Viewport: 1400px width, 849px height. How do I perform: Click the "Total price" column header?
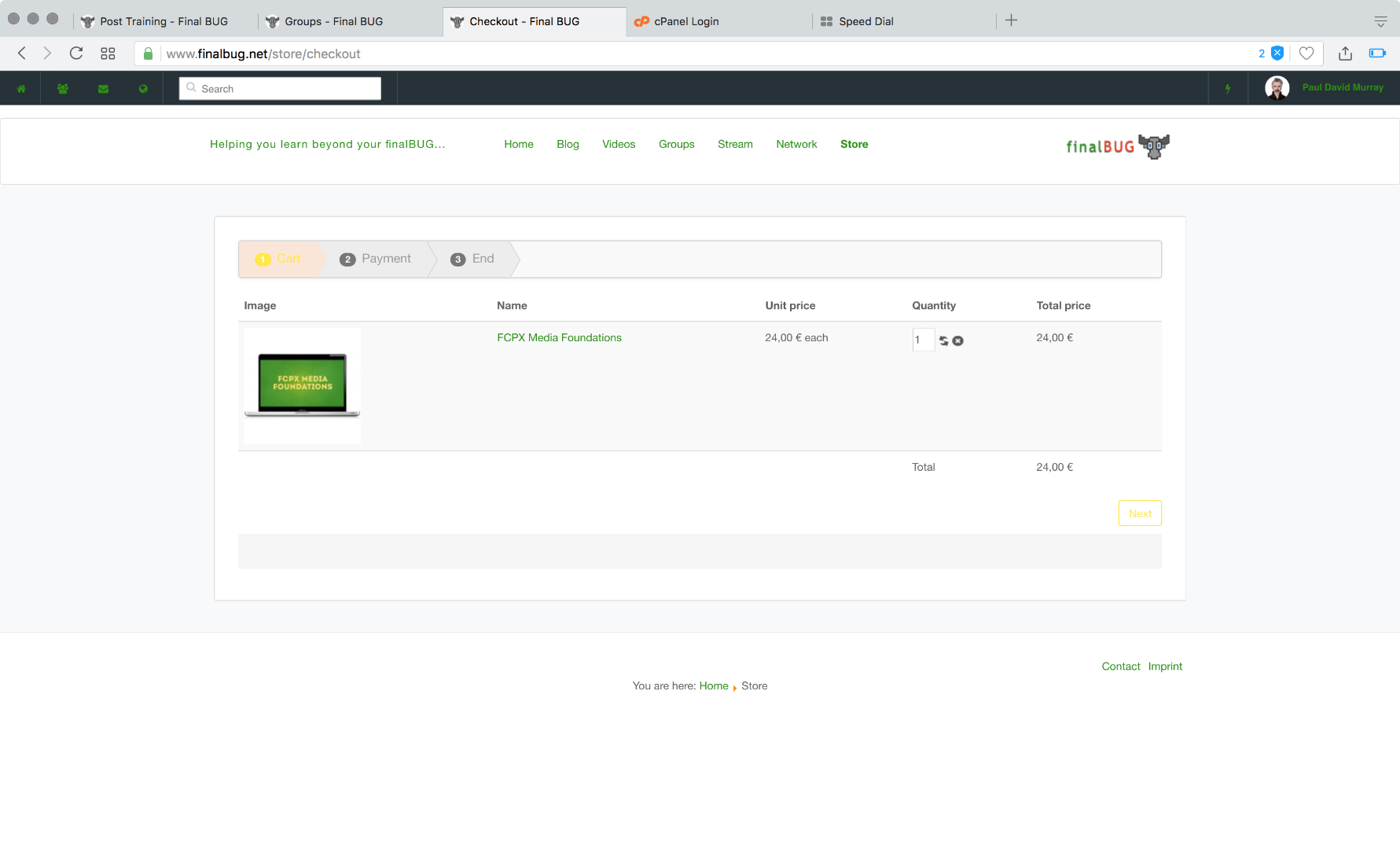pos(1064,305)
